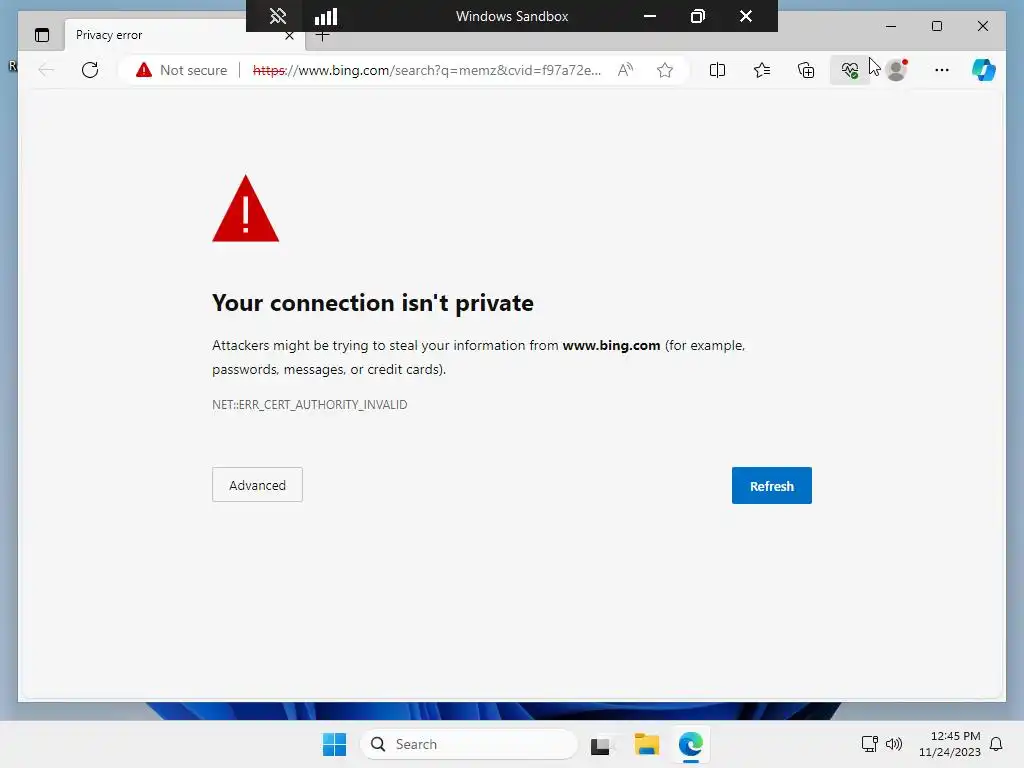Restore down the Windows Sandbox window
1024x768 pixels.
697,16
